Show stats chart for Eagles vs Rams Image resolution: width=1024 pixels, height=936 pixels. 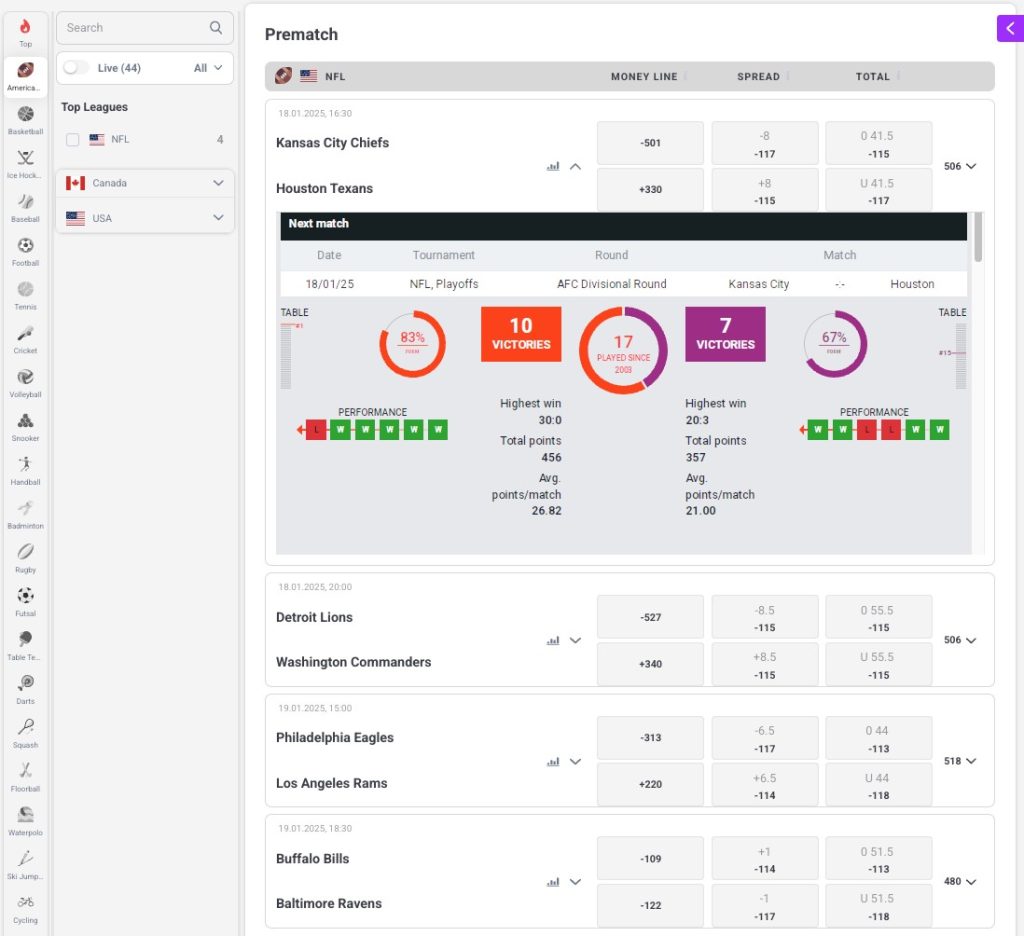click(x=553, y=762)
